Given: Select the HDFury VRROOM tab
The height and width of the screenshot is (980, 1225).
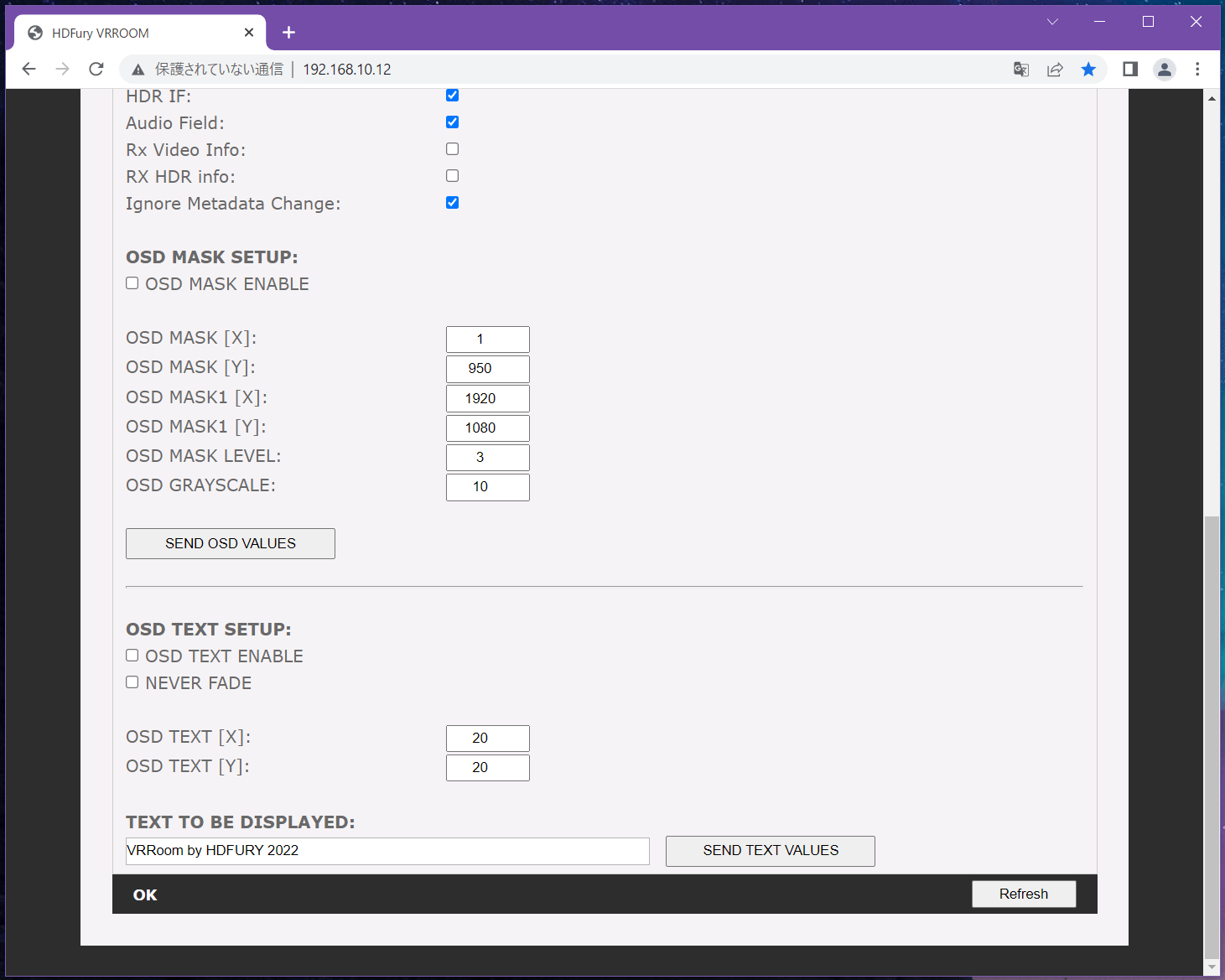Looking at the screenshot, I should [x=140, y=33].
